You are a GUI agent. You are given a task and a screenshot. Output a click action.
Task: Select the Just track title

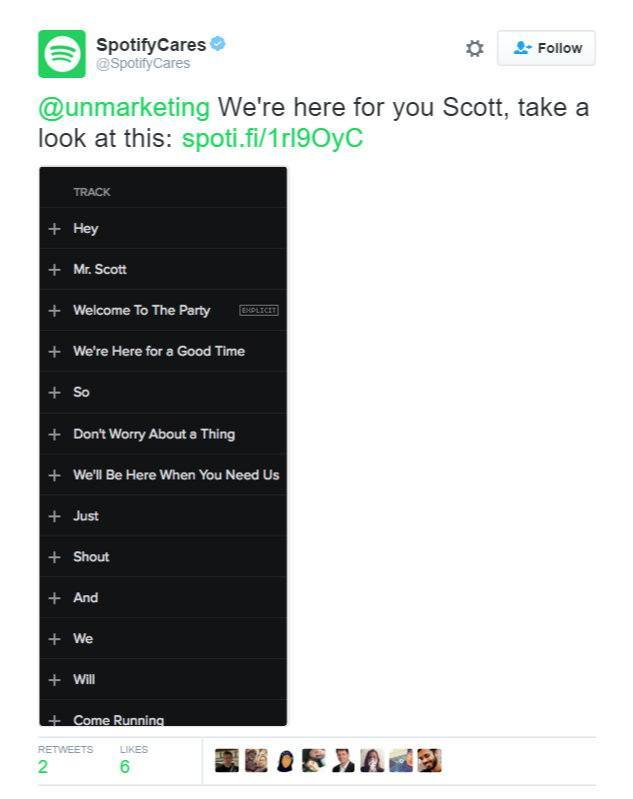[x=86, y=516]
